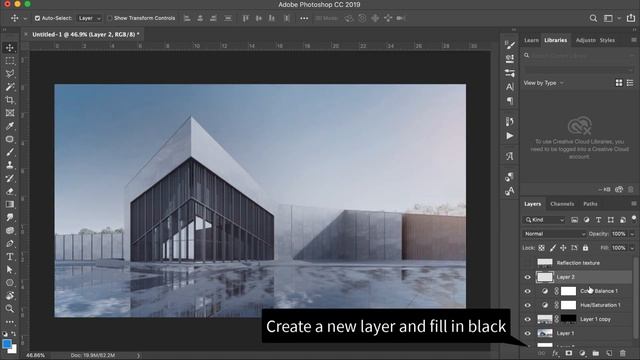
Task: Click the Layer 1 copy black mask thumbnail
Action: click(569, 319)
